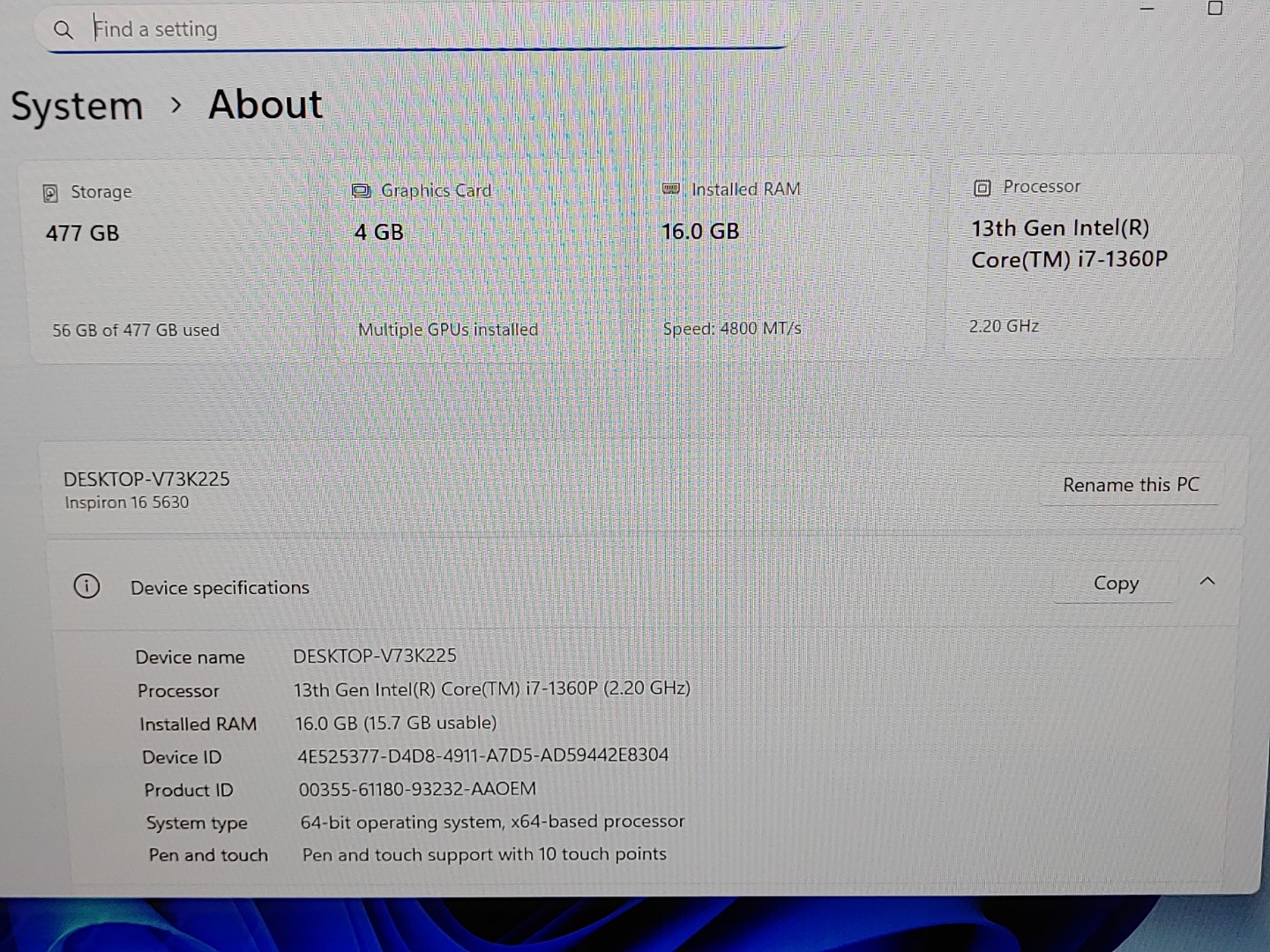Viewport: 1270px width, 952px height.
Task: Click the Installed RAM chip icon
Action: [671, 190]
